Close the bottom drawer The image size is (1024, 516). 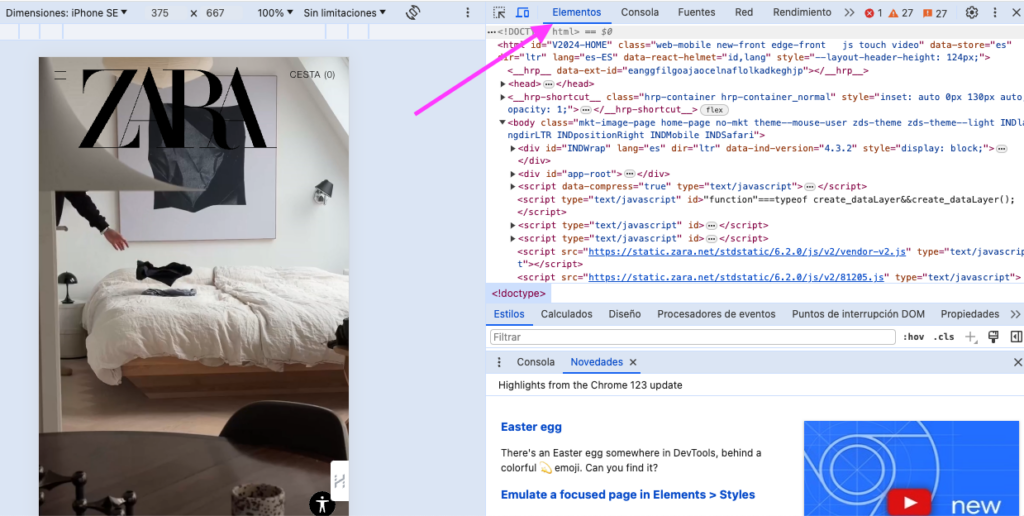click(x=1017, y=362)
